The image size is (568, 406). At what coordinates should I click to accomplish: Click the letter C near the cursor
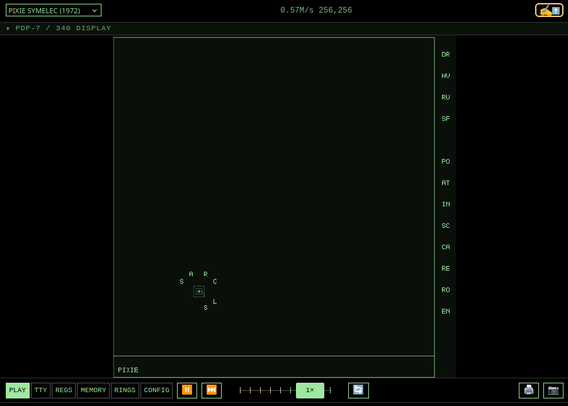click(x=215, y=281)
